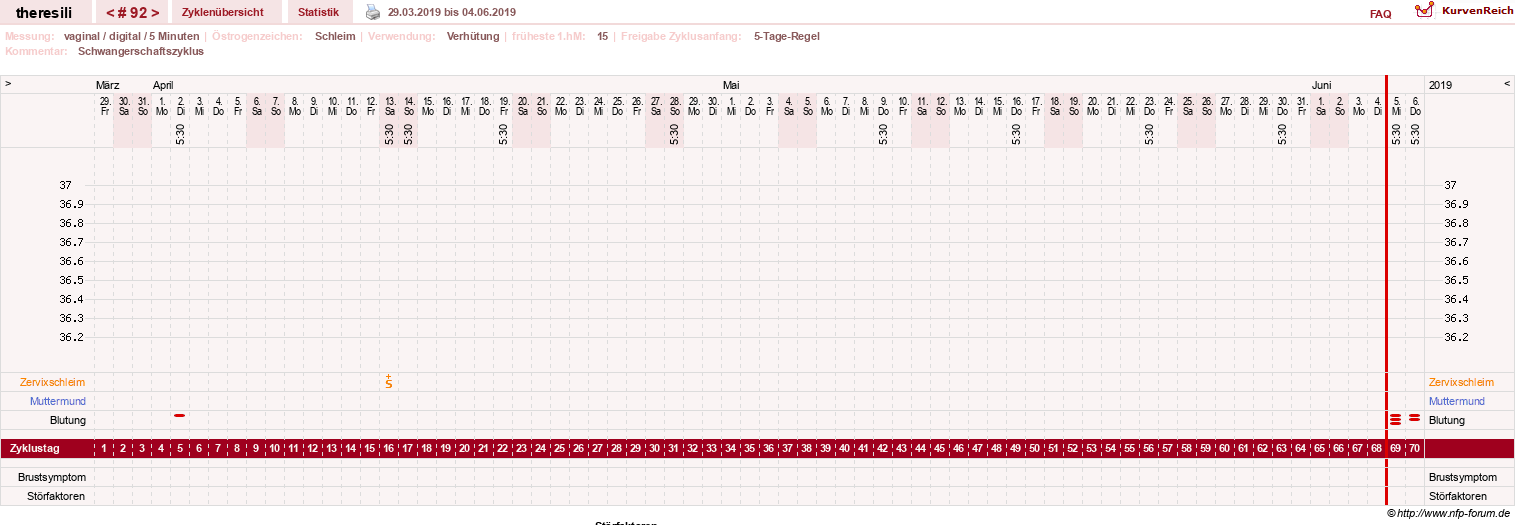The width and height of the screenshot is (1515, 525).
Task: Open the FAQ link
Action: (1380, 14)
